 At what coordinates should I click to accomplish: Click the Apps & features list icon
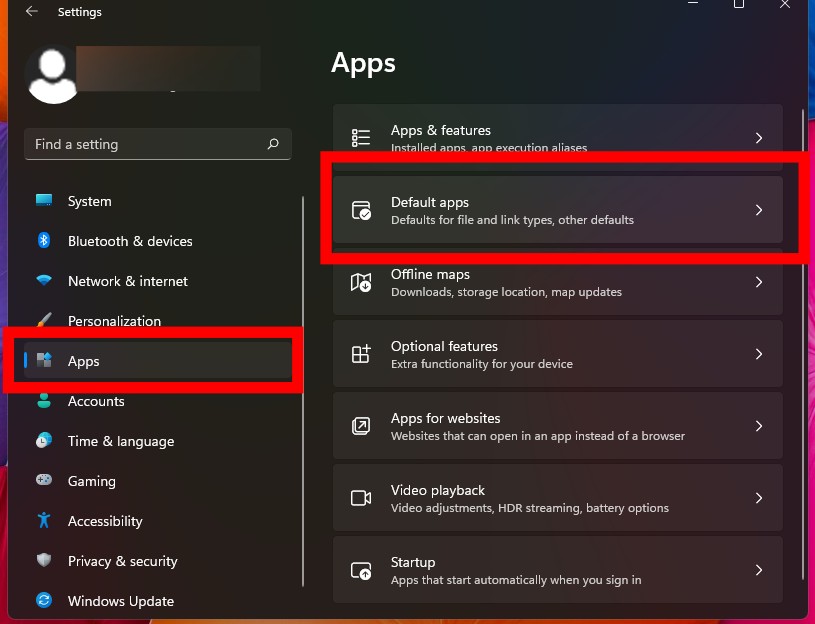pos(361,138)
